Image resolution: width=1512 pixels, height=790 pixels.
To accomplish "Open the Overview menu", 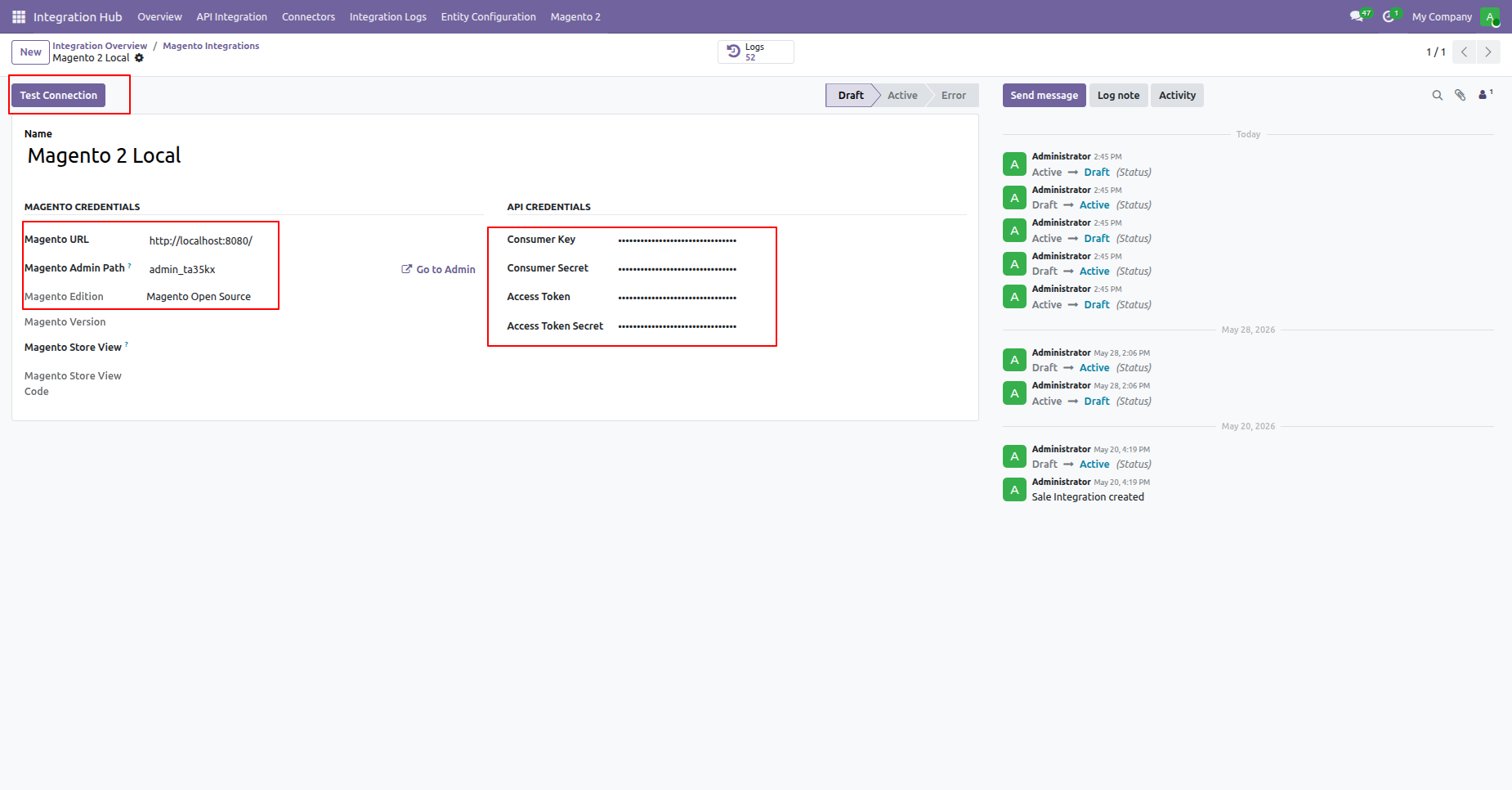I will click(159, 16).
